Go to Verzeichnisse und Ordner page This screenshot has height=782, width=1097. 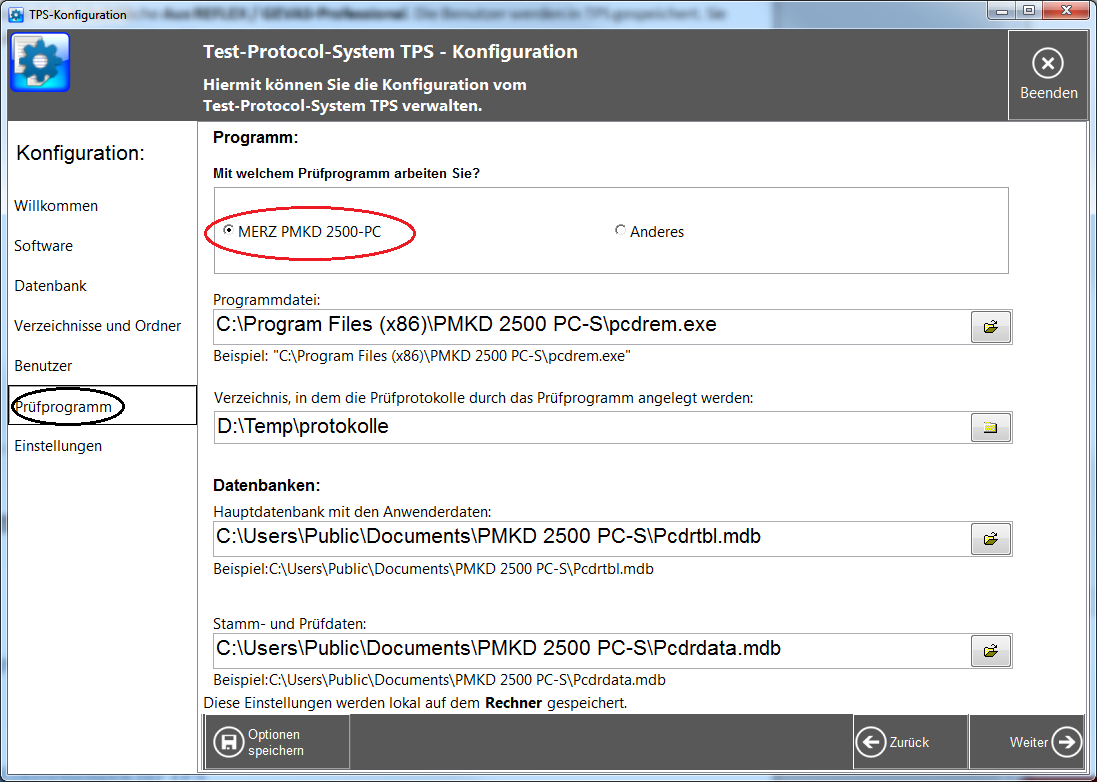click(97, 325)
